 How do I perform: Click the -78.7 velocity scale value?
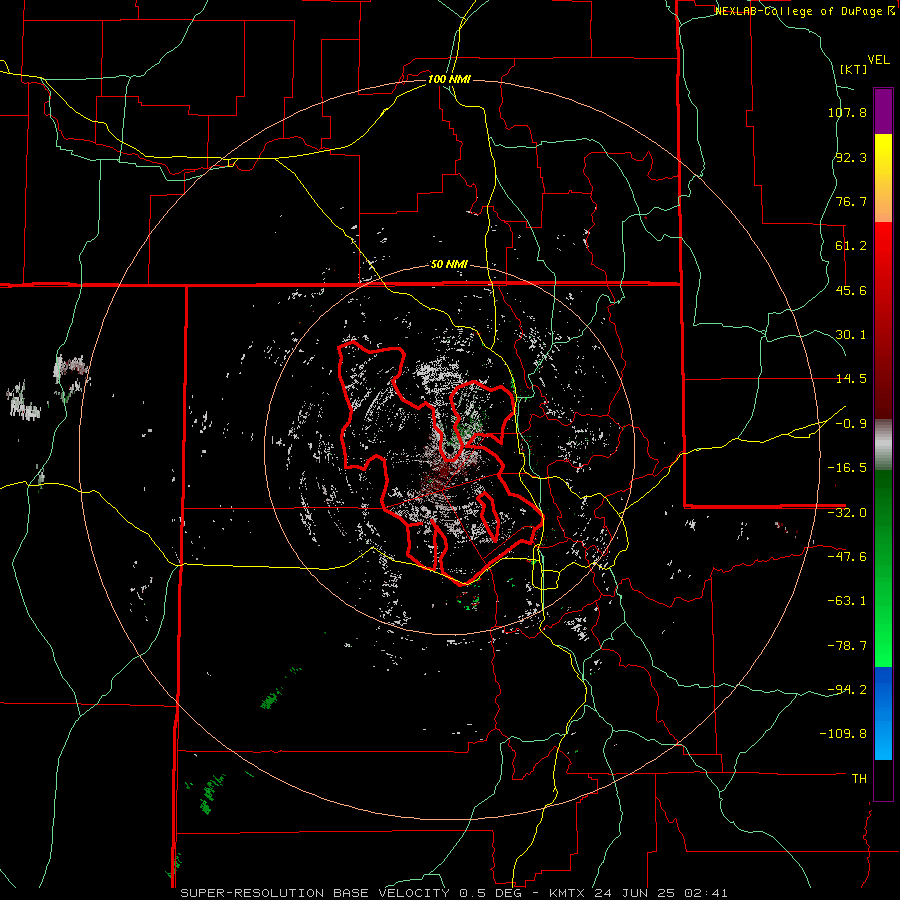coord(847,646)
